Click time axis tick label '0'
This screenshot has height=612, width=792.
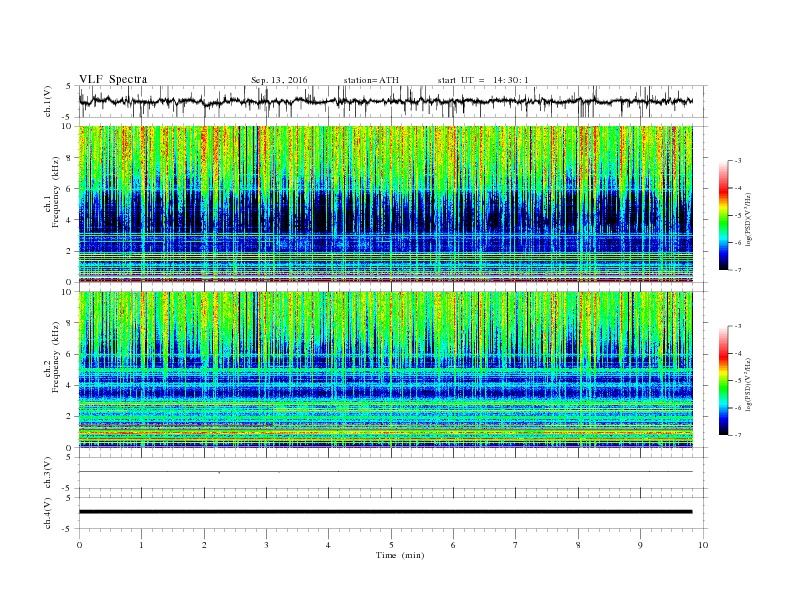(x=79, y=545)
